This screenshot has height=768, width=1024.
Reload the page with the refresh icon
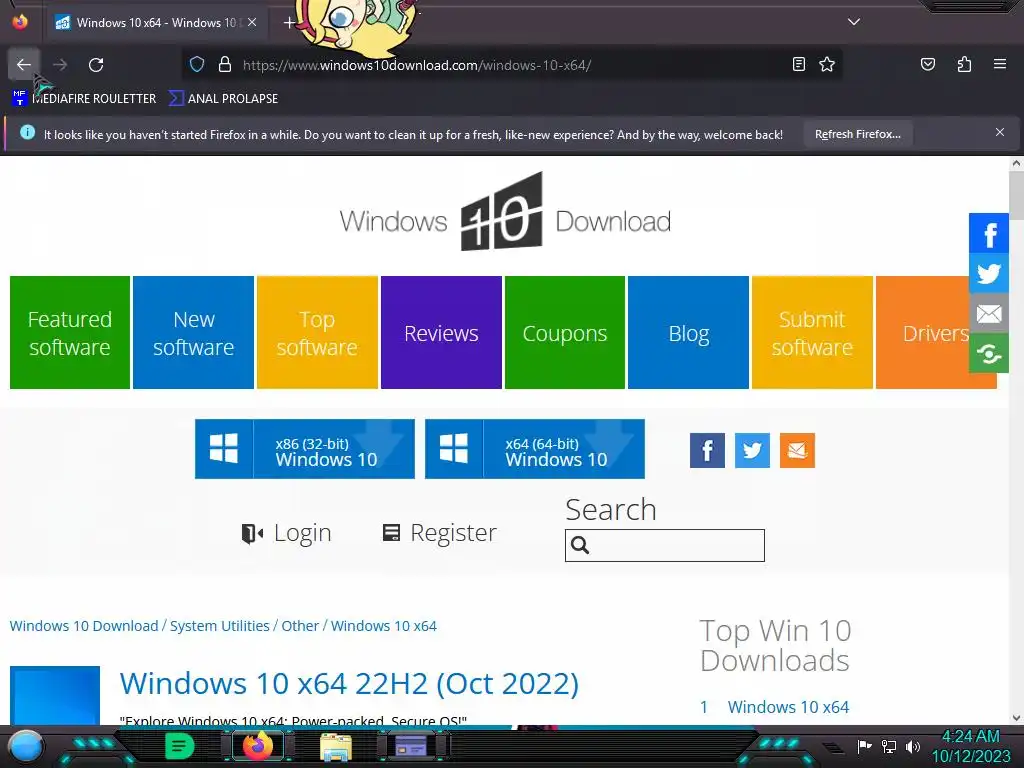coord(96,65)
